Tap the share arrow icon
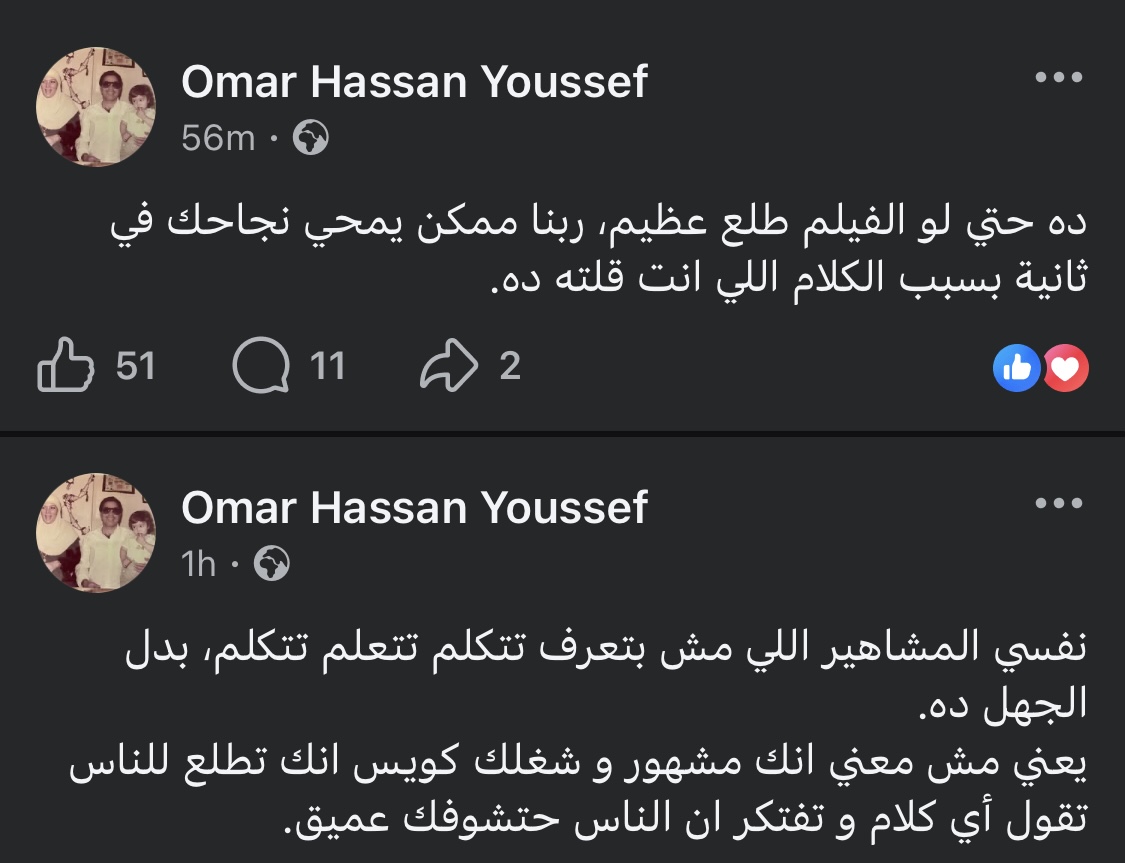 (x=449, y=367)
